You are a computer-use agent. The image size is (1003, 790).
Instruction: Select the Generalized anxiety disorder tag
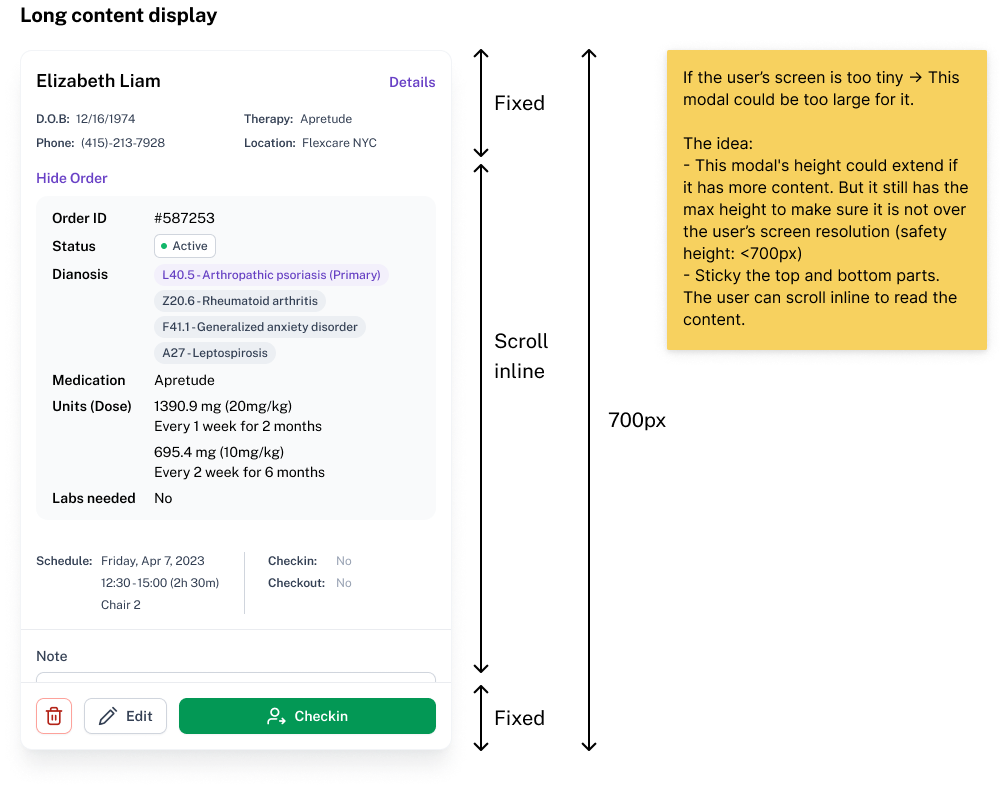260,327
